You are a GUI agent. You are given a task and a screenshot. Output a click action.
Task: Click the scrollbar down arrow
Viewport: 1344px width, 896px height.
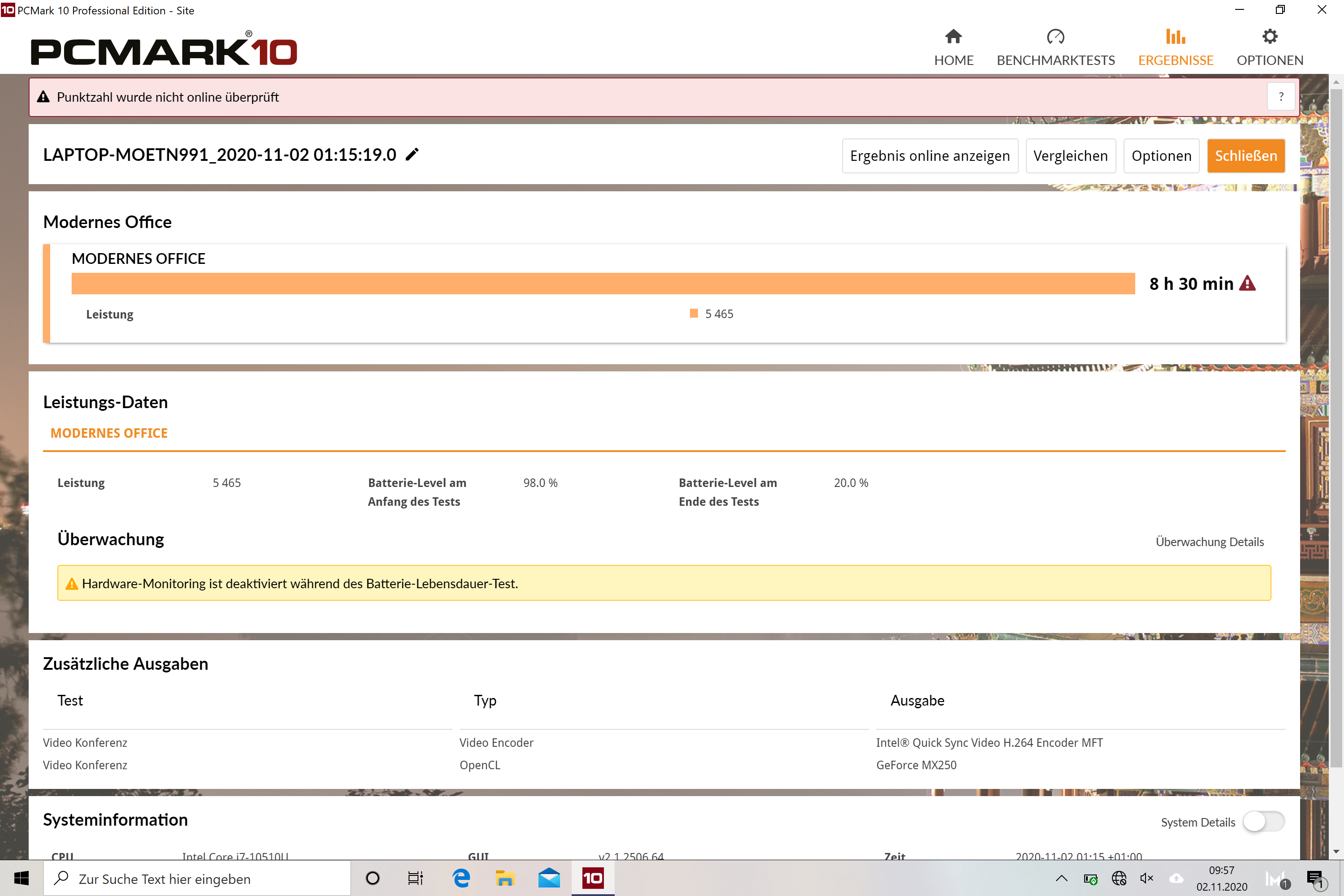coord(1336,852)
